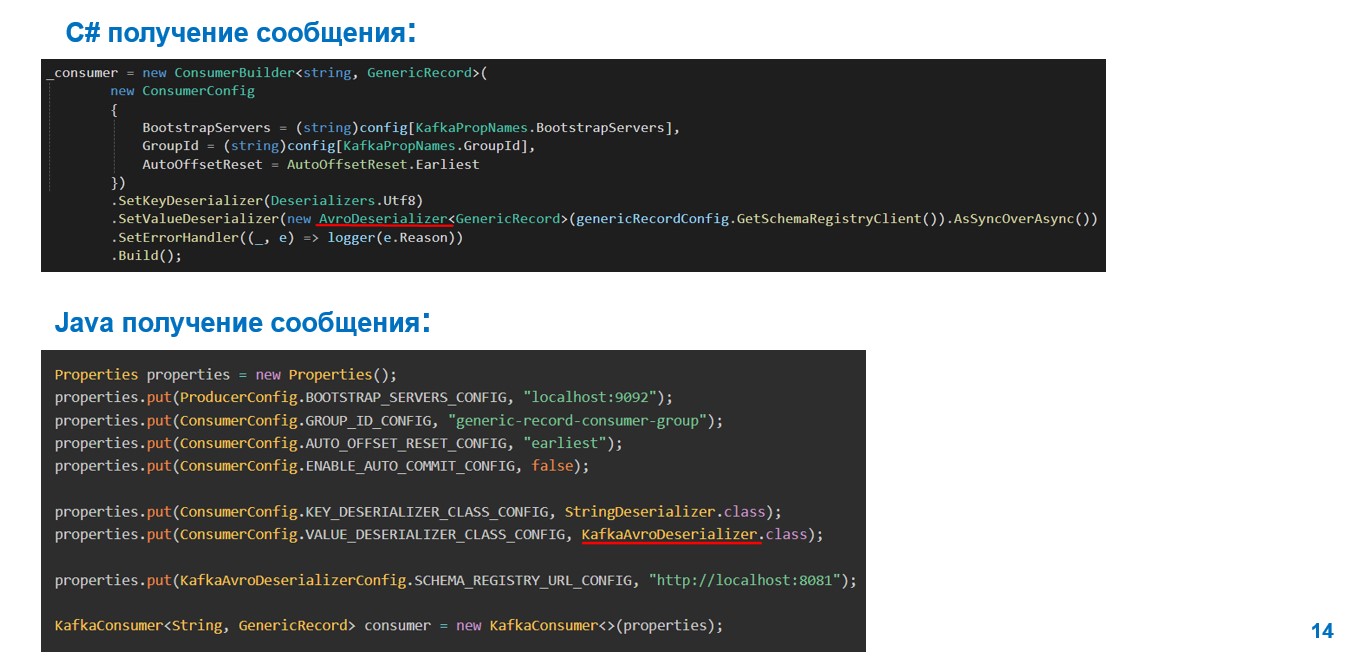Click '.SetErrorHandler' line
This screenshot has height=661, width=1360.
(x=287, y=237)
